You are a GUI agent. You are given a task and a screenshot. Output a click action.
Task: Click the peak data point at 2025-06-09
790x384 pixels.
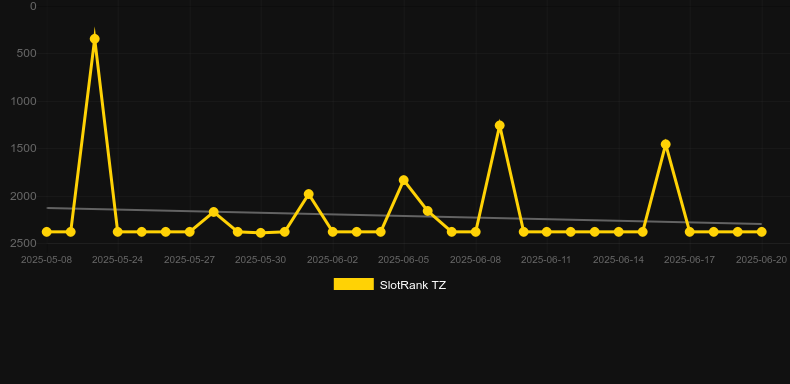499,125
